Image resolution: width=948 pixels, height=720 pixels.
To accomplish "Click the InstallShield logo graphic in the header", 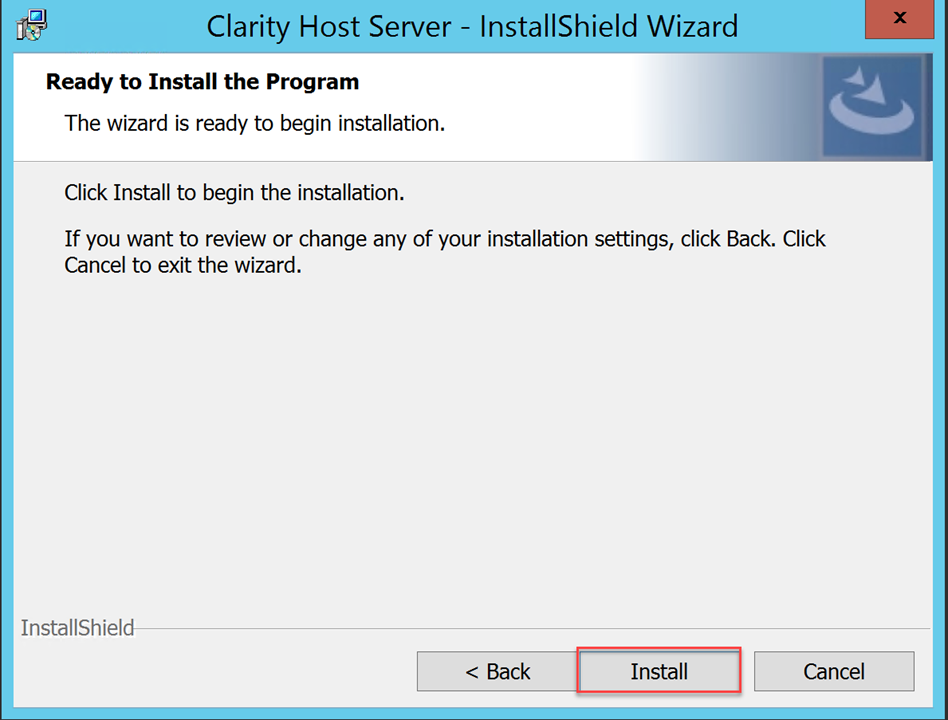I will [x=870, y=106].
